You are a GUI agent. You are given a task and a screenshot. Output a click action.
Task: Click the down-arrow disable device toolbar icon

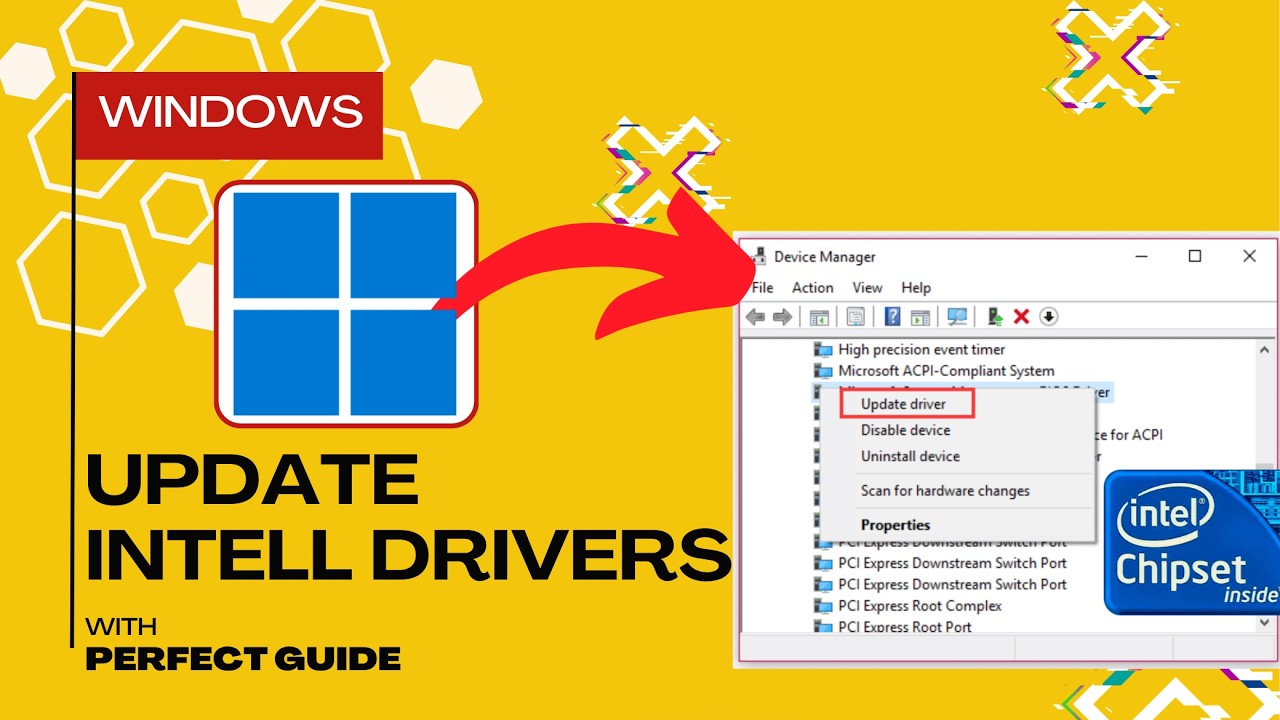[x=1048, y=317]
